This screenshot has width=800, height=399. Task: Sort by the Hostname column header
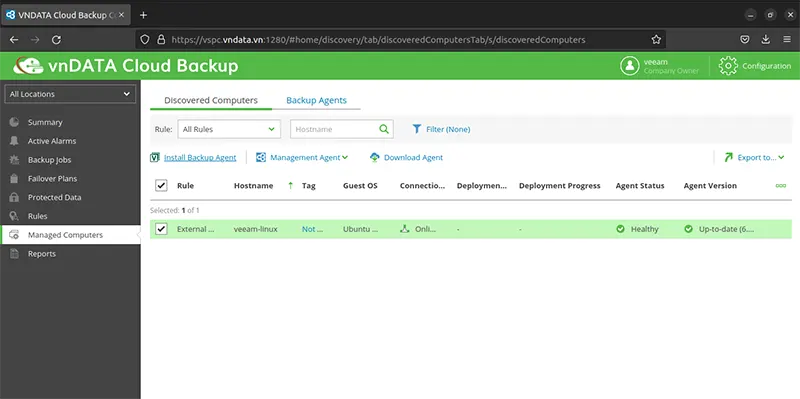click(x=254, y=186)
